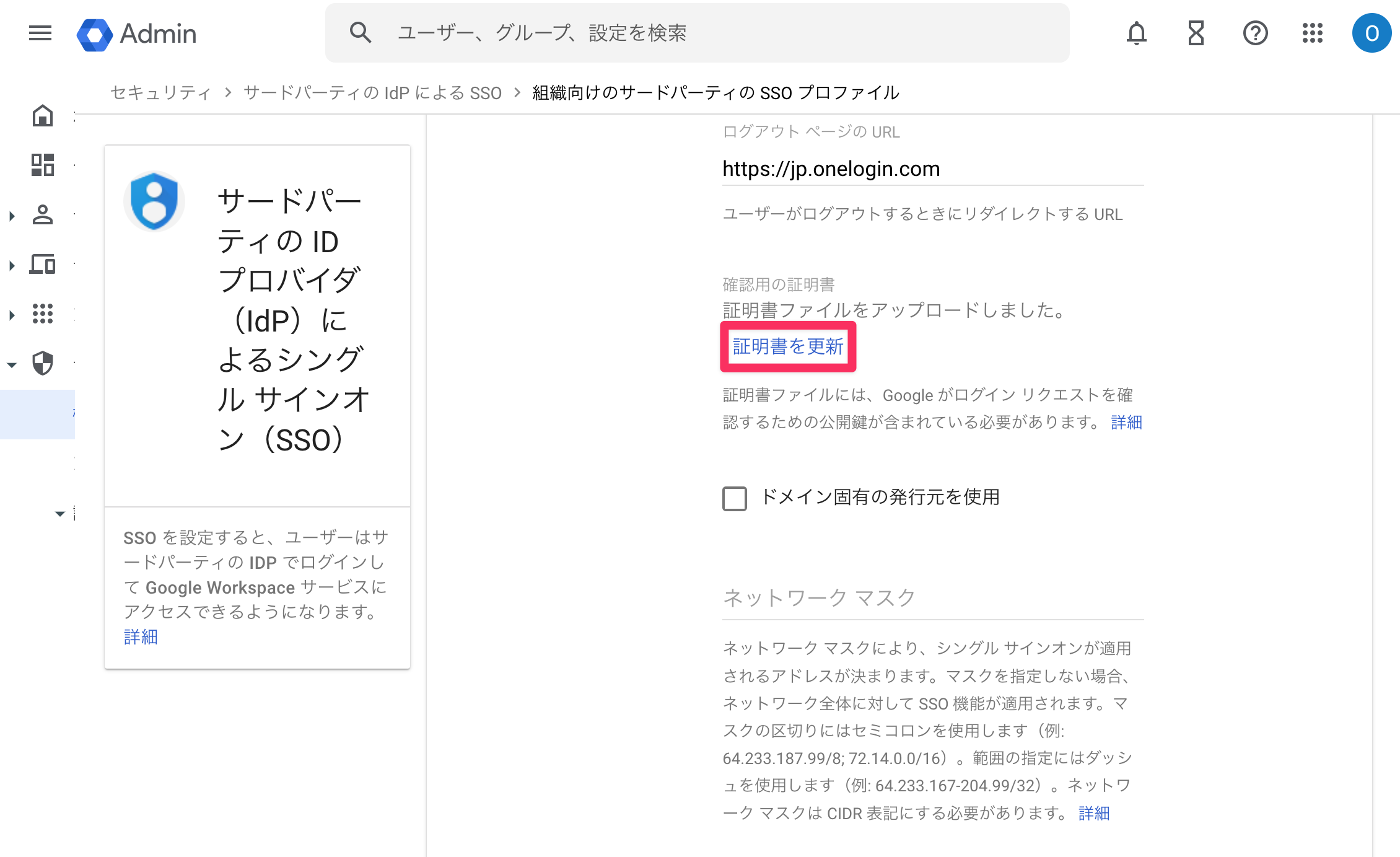Check ドメイン固有の発行元を使用 checkbox
Viewport: 1400px width, 857px height.
point(735,498)
